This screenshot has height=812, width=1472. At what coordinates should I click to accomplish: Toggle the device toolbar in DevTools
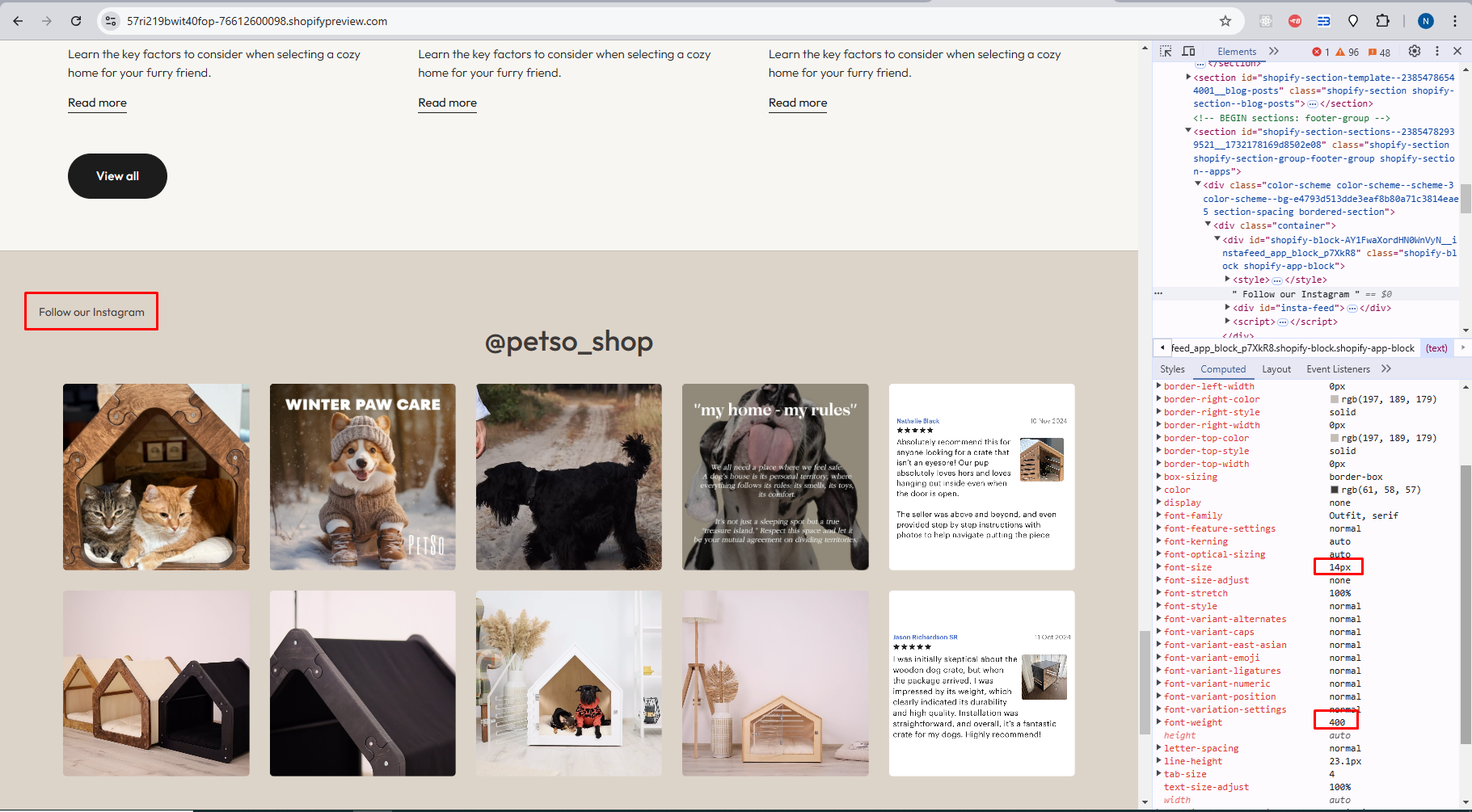[1188, 51]
